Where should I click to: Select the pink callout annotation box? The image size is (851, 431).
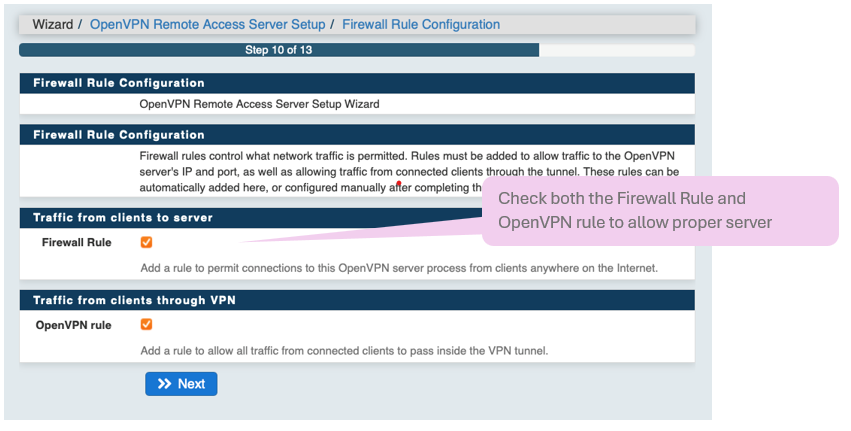tap(659, 211)
